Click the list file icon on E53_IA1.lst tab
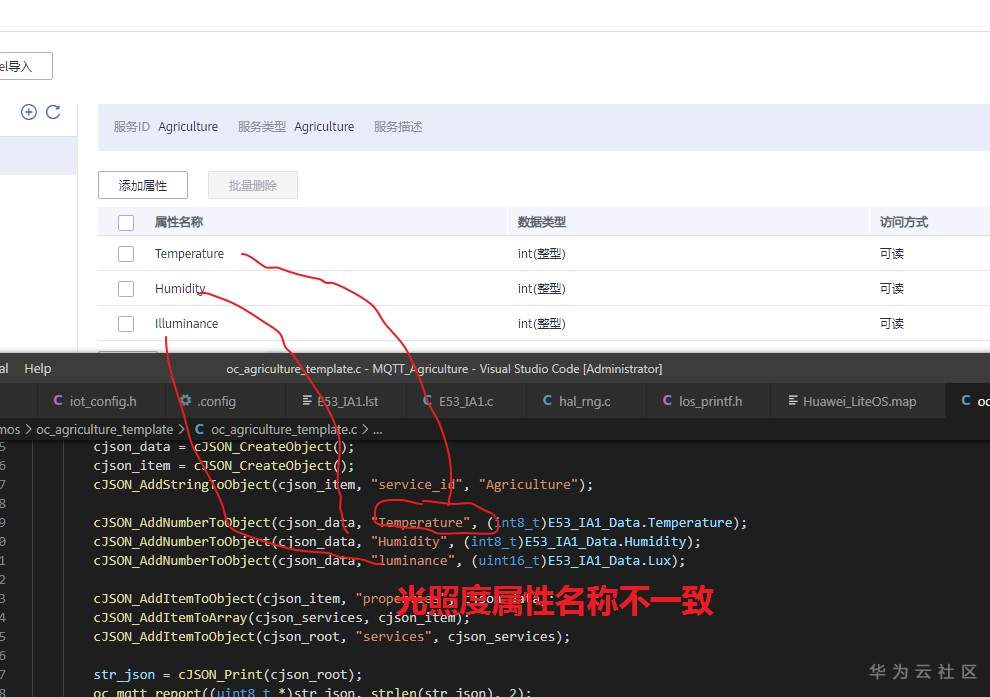This screenshot has height=697, width=990. tap(307, 400)
